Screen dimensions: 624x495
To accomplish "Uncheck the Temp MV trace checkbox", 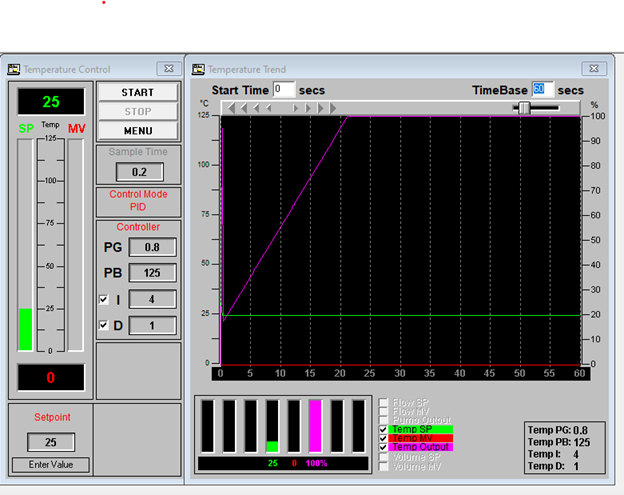I will click(383, 438).
